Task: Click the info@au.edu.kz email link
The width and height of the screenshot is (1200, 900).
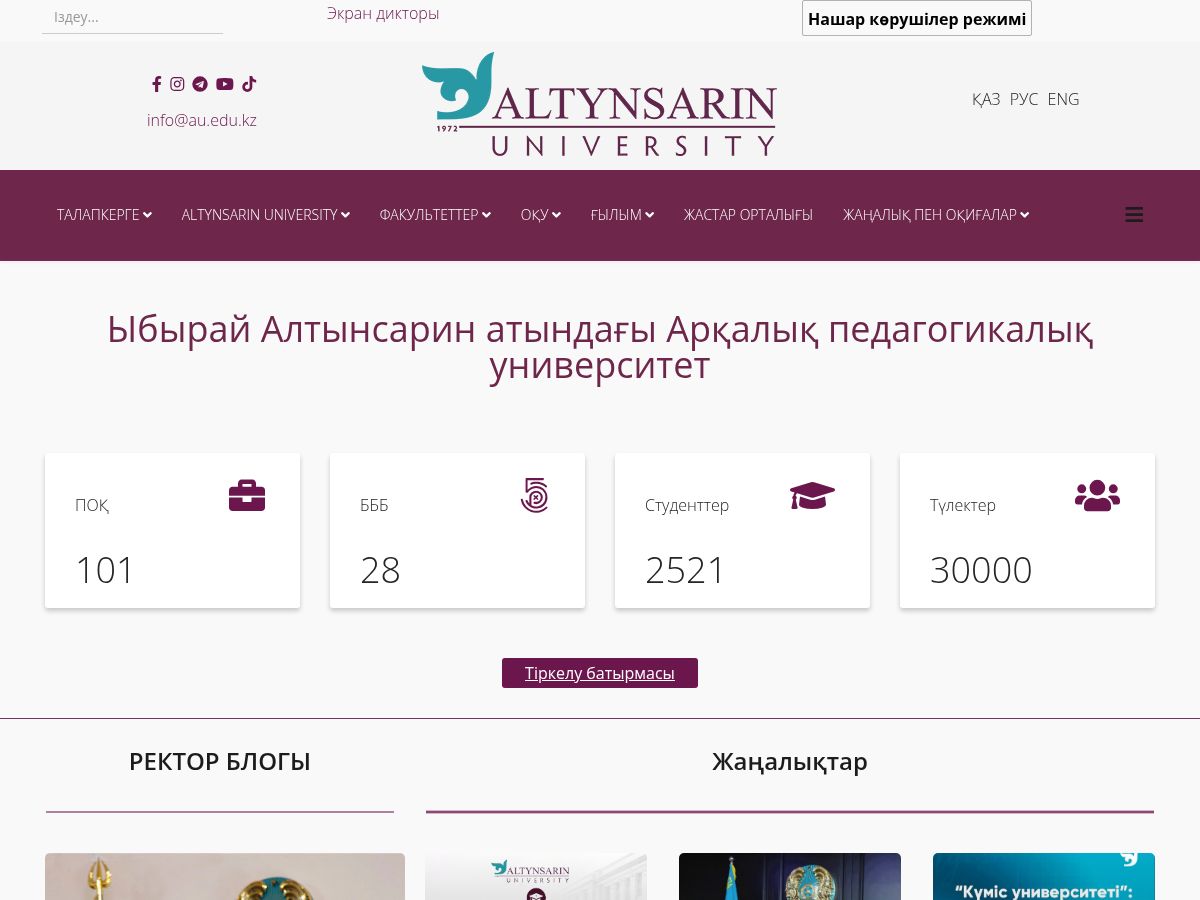Action: [x=202, y=120]
